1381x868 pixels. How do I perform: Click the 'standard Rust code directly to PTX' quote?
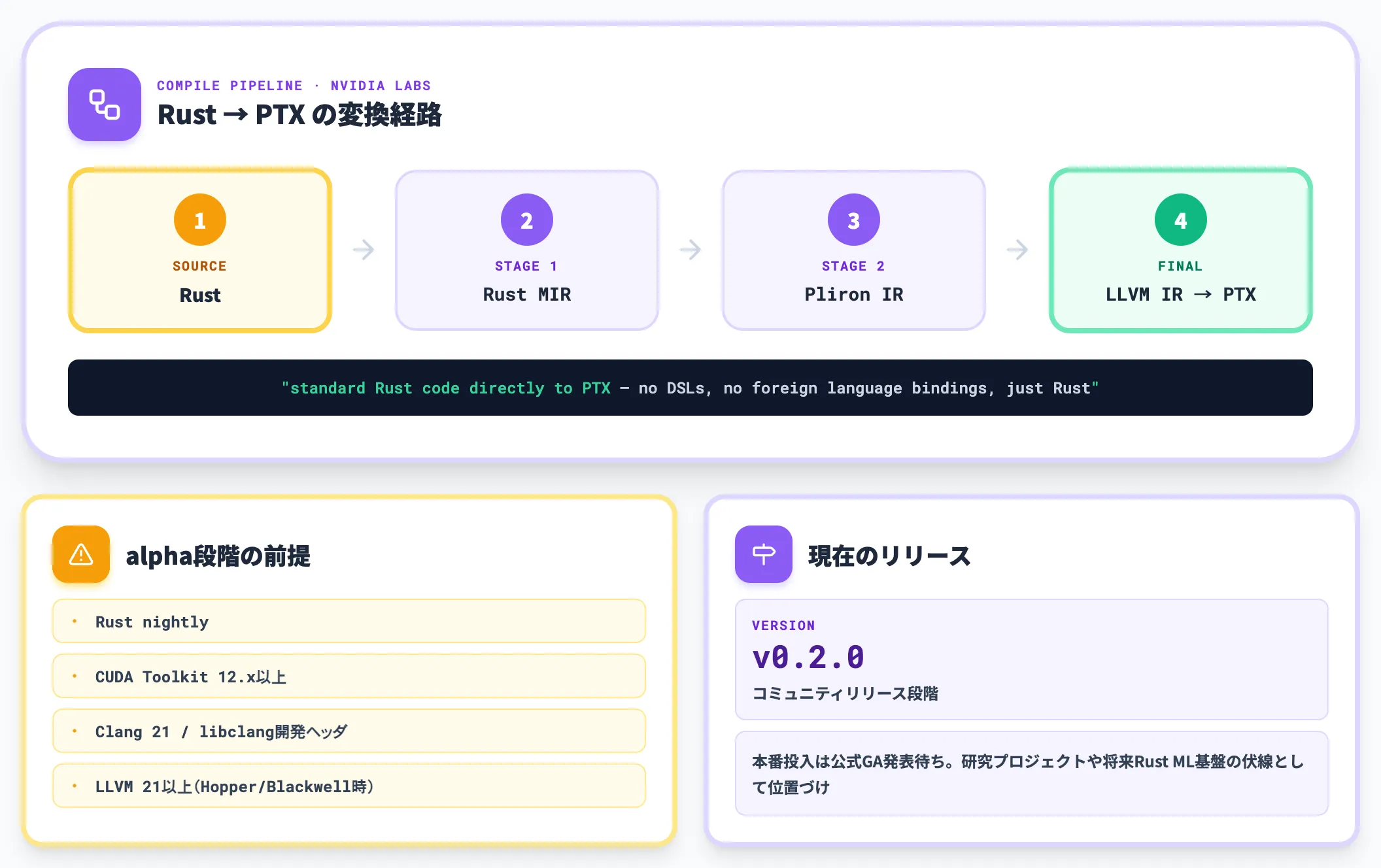690,388
